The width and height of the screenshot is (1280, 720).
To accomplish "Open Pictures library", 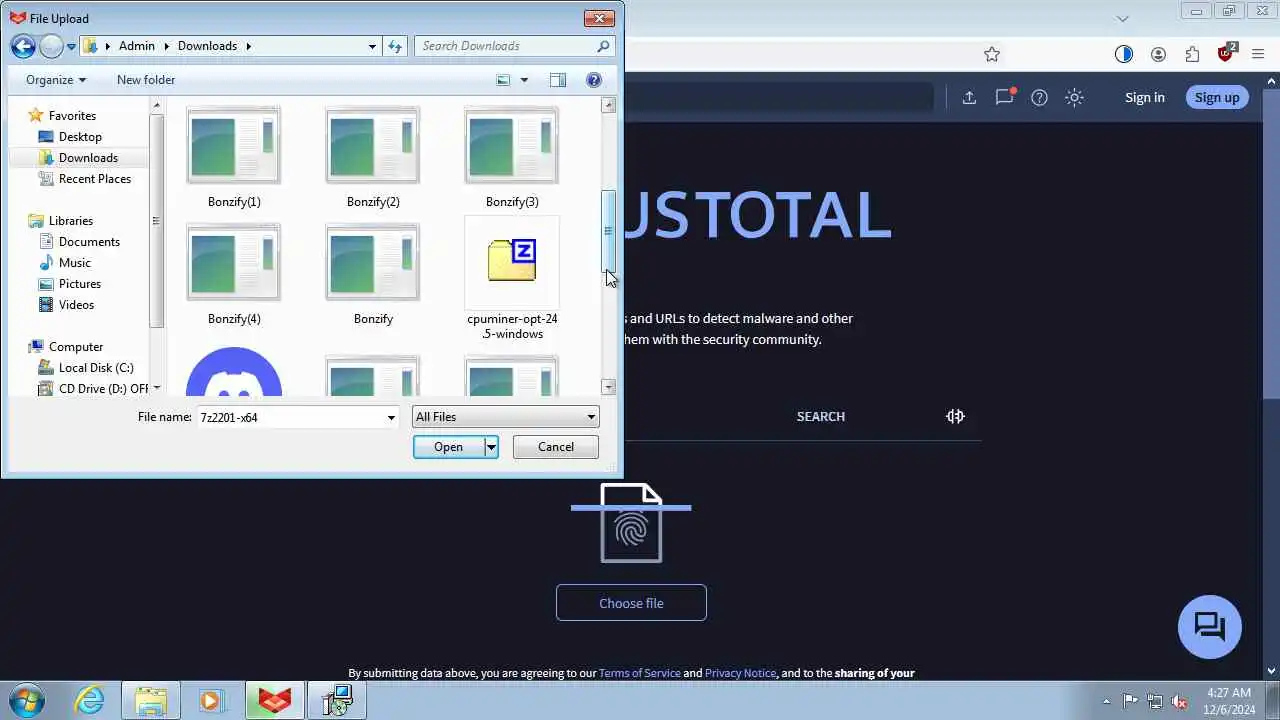I will point(80,284).
